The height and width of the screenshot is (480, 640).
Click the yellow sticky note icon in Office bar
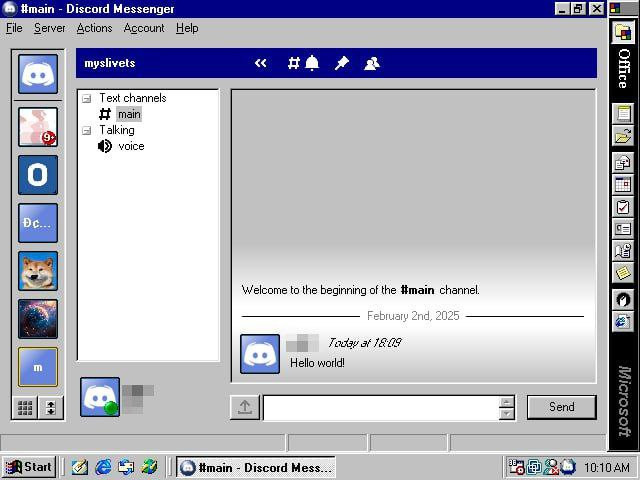623,272
